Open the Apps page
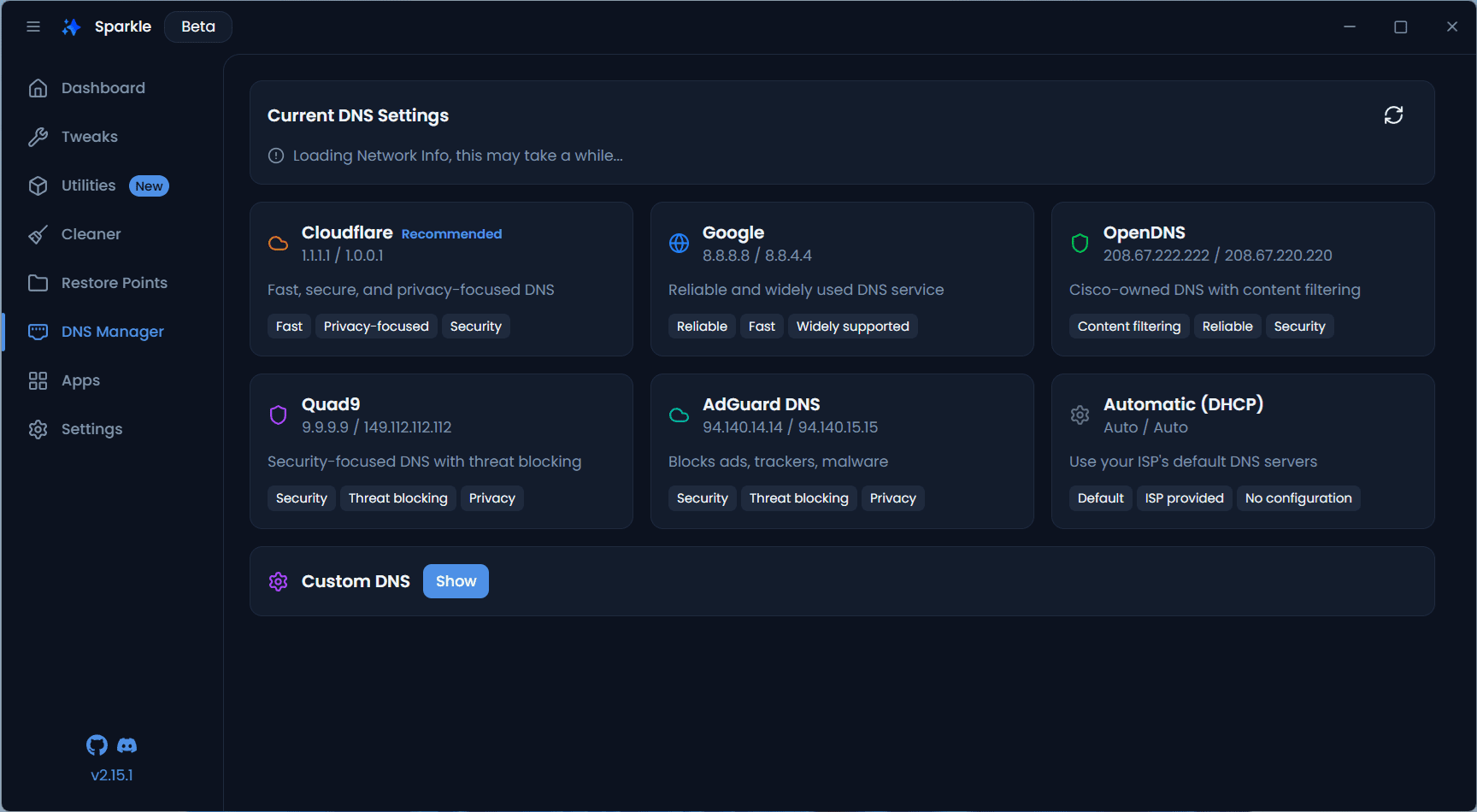The width and height of the screenshot is (1477, 812). point(80,380)
